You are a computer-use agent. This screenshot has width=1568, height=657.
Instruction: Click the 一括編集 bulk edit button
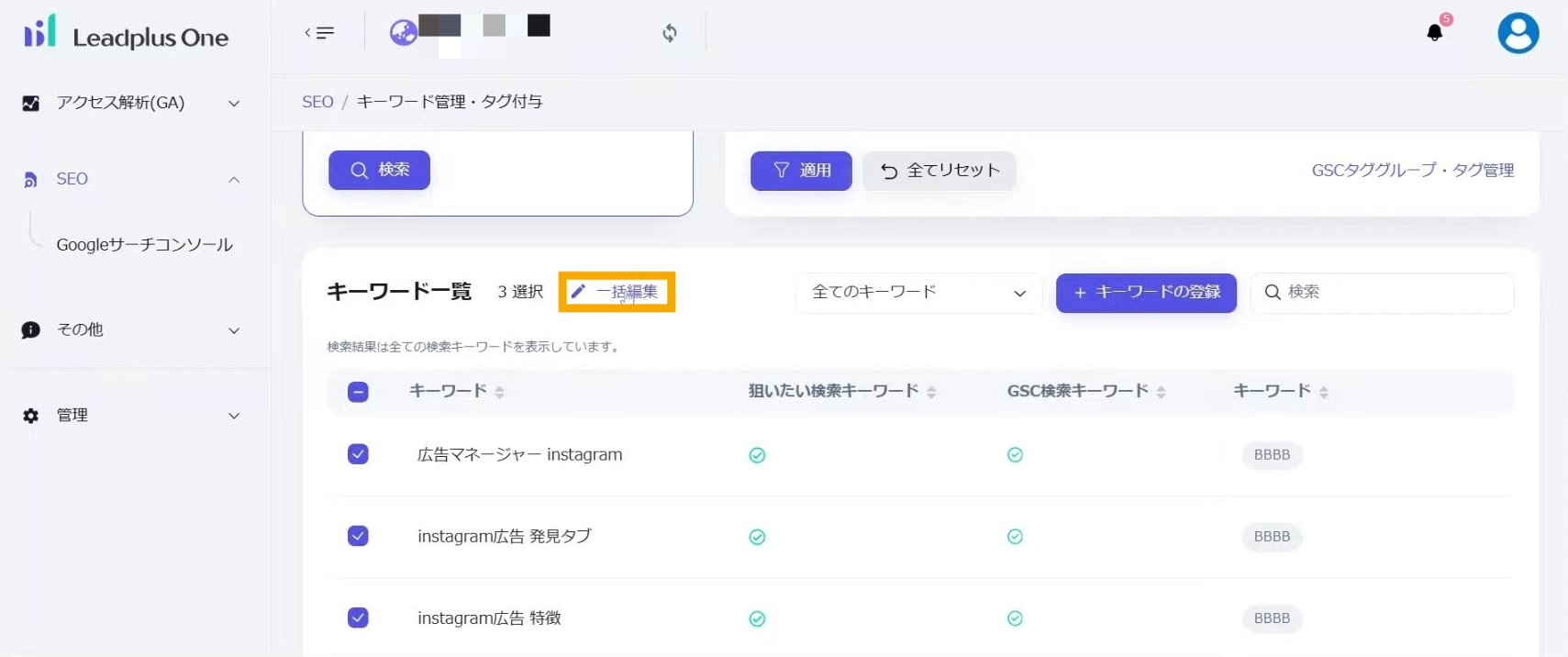(617, 292)
